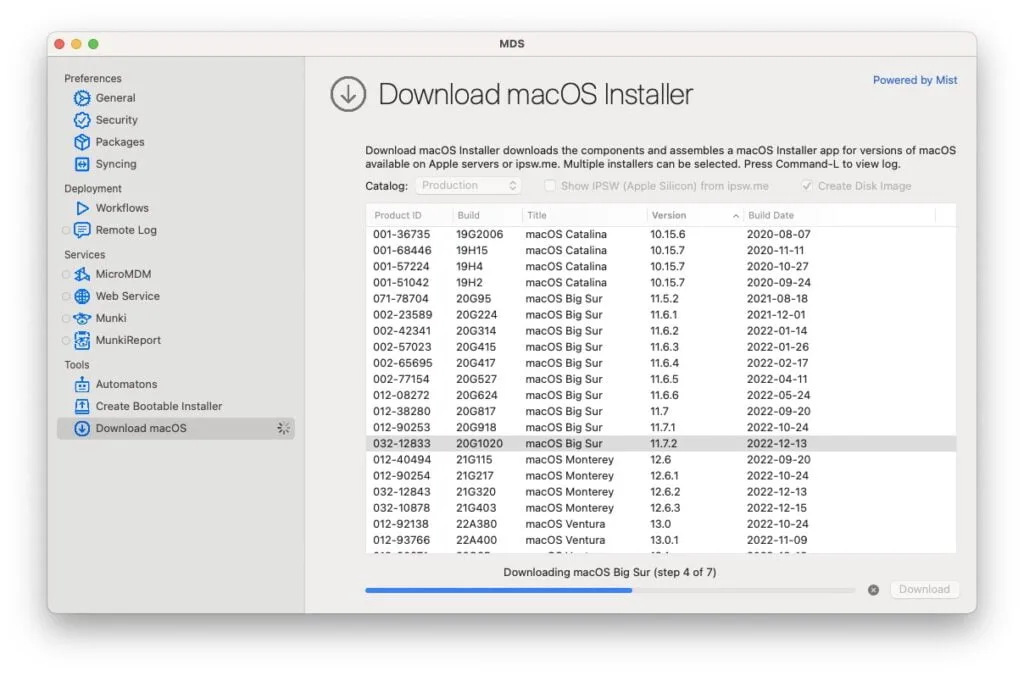Viewport: 1024px width, 676px height.
Task: Cancel the download with the x icon
Action: pyautogui.click(x=873, y=590)
